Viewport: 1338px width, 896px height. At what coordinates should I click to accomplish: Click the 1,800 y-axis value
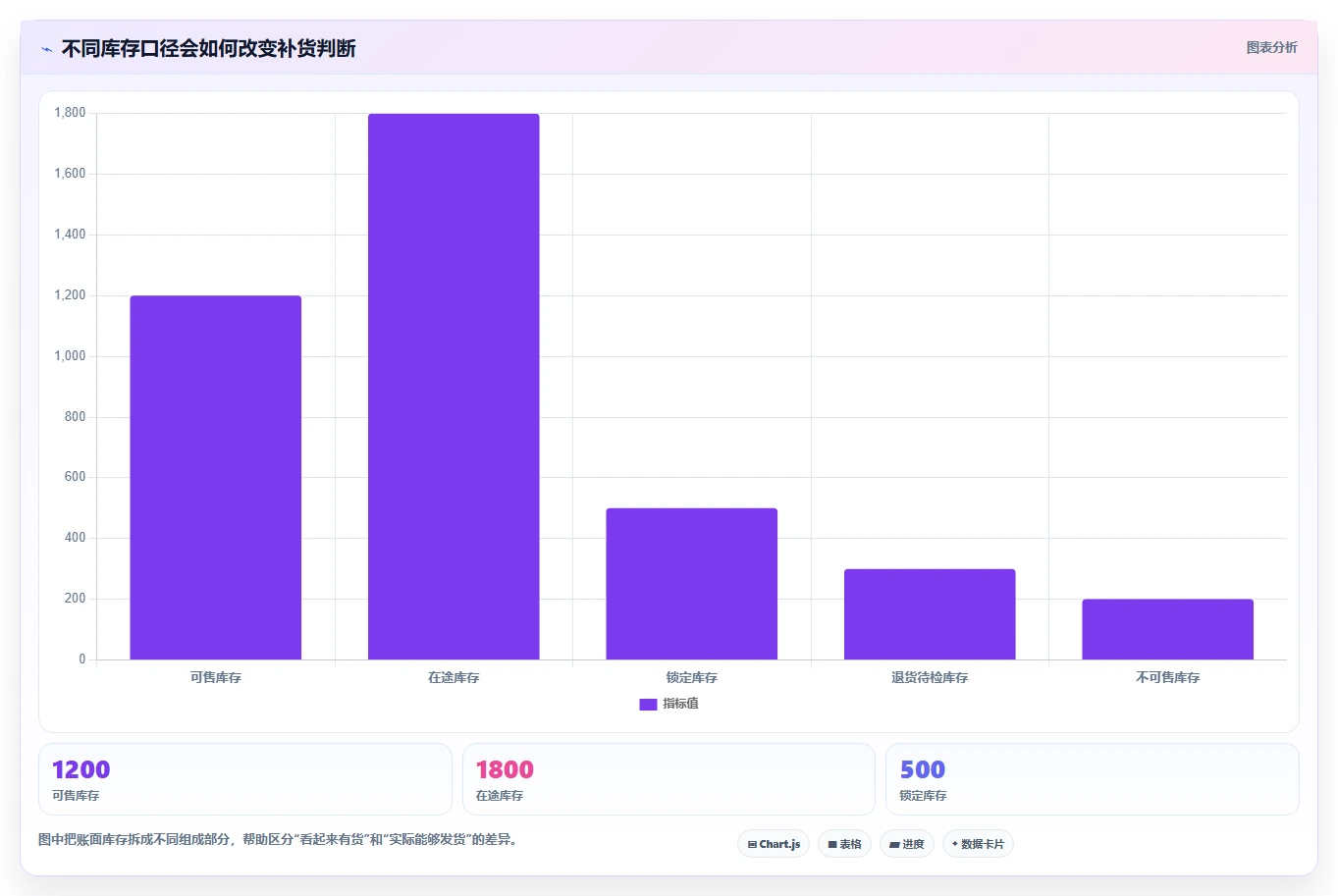[x=70, y=113]
